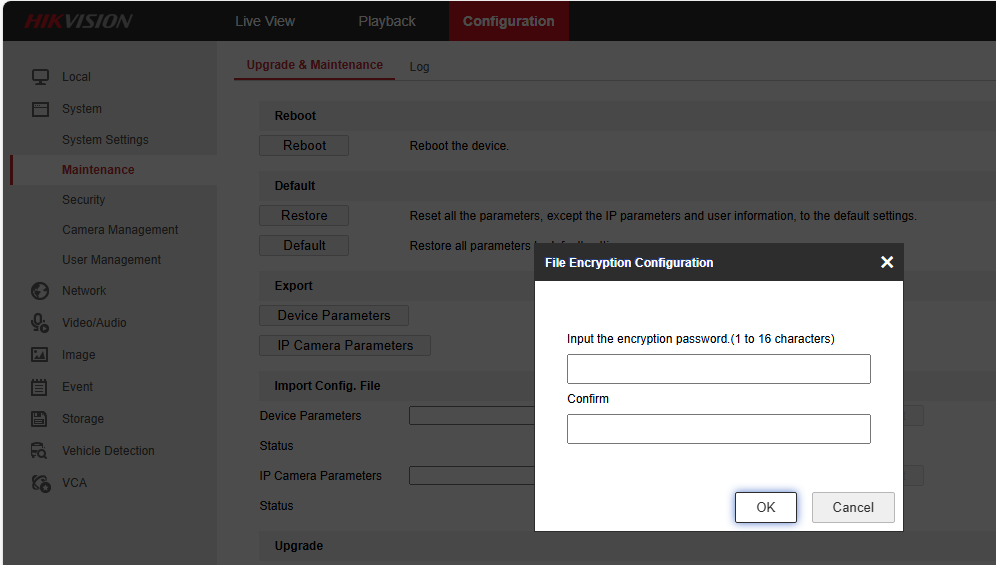Image resolution: width=996 pixels, height=565 pixels.
Task: Select Security in the System submenu
Action: pyautogui.click(x=83, y=200)
